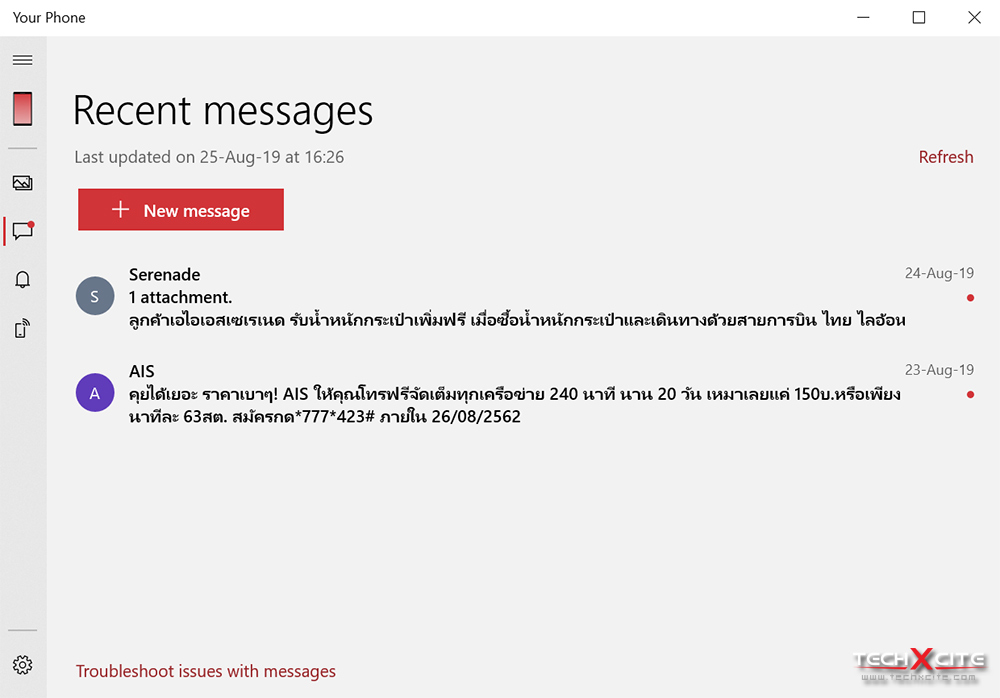
Task: Refresh the recent messages list
Action: 946,157
